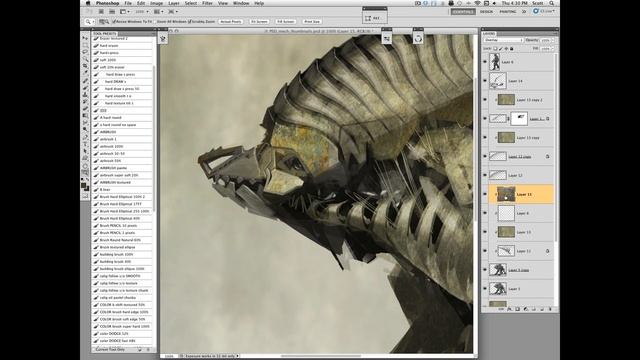This screenshot has width=640, height=360.
Task: Click the foreground color swatch
Action: click(84, 186)
